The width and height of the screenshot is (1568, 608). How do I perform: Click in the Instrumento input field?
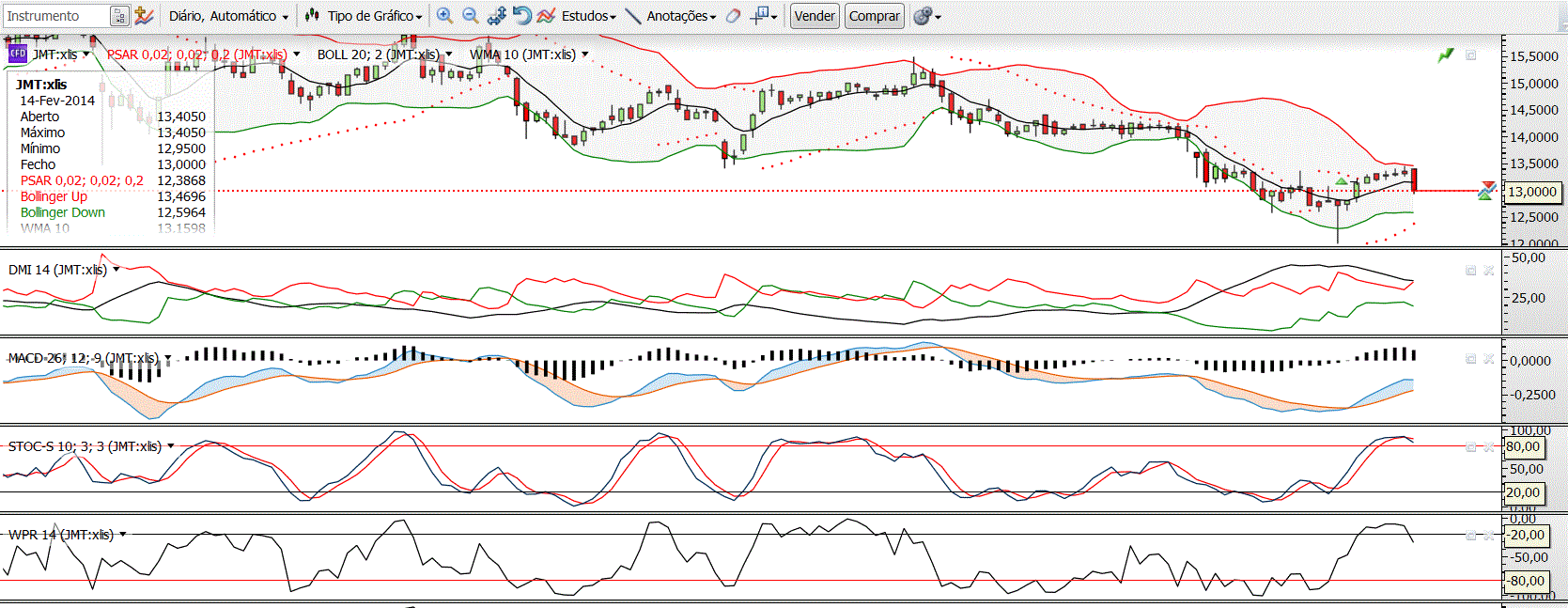56,16
